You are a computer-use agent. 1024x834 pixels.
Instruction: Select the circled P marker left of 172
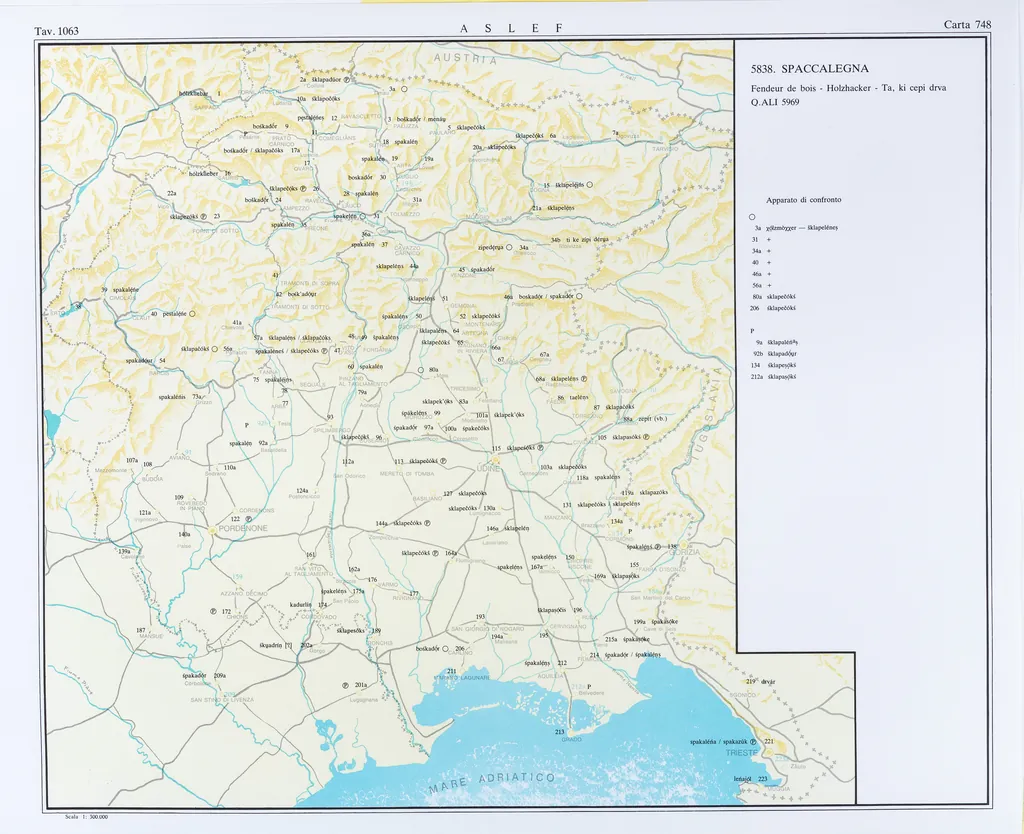tap(213, 611)
